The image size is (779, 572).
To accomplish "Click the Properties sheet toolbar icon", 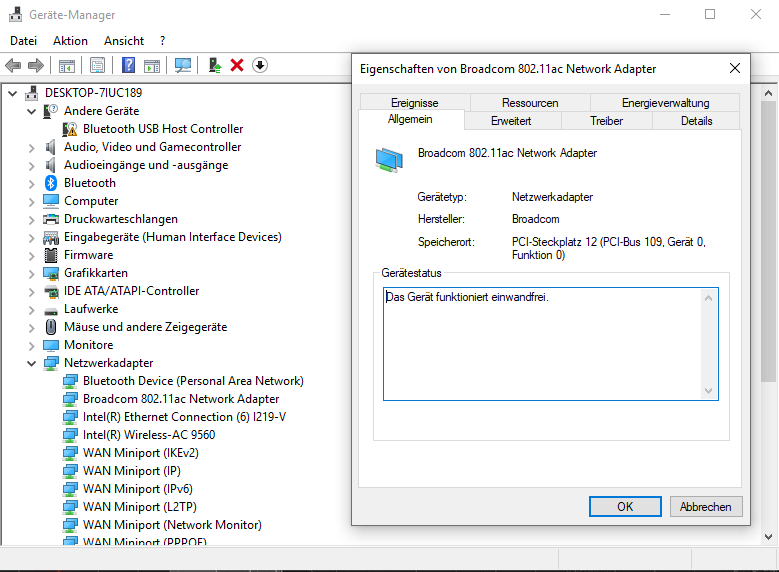I will point(97,65).
